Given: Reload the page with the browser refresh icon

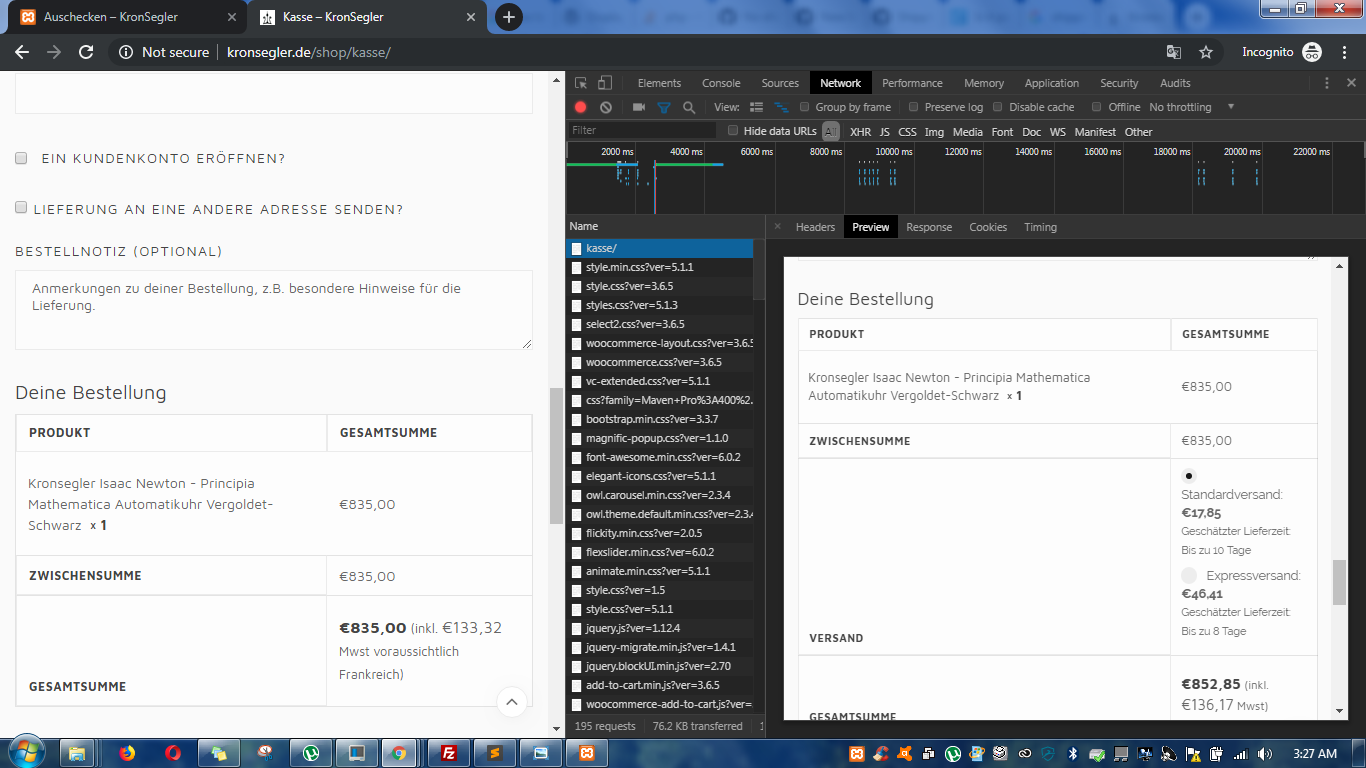Looking at the screenshot, I should pyautogui.click(x=86, y=52).
